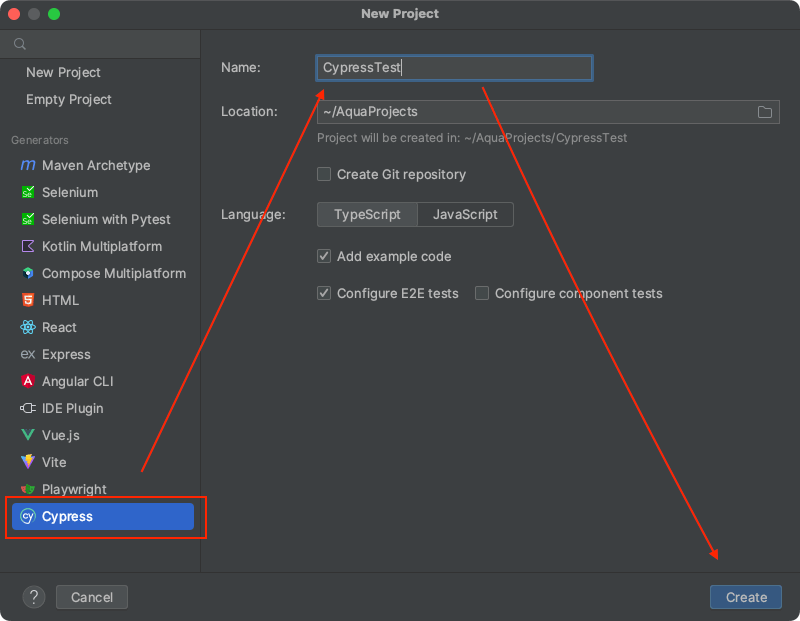
Task: Choose the HTML generator label
Action: click(x=60, y=301)
